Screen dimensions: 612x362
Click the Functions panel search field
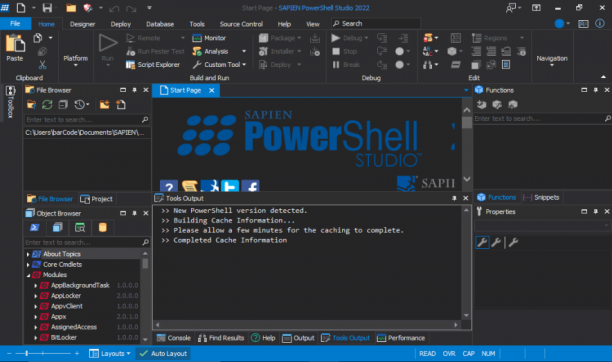(543, 118)
